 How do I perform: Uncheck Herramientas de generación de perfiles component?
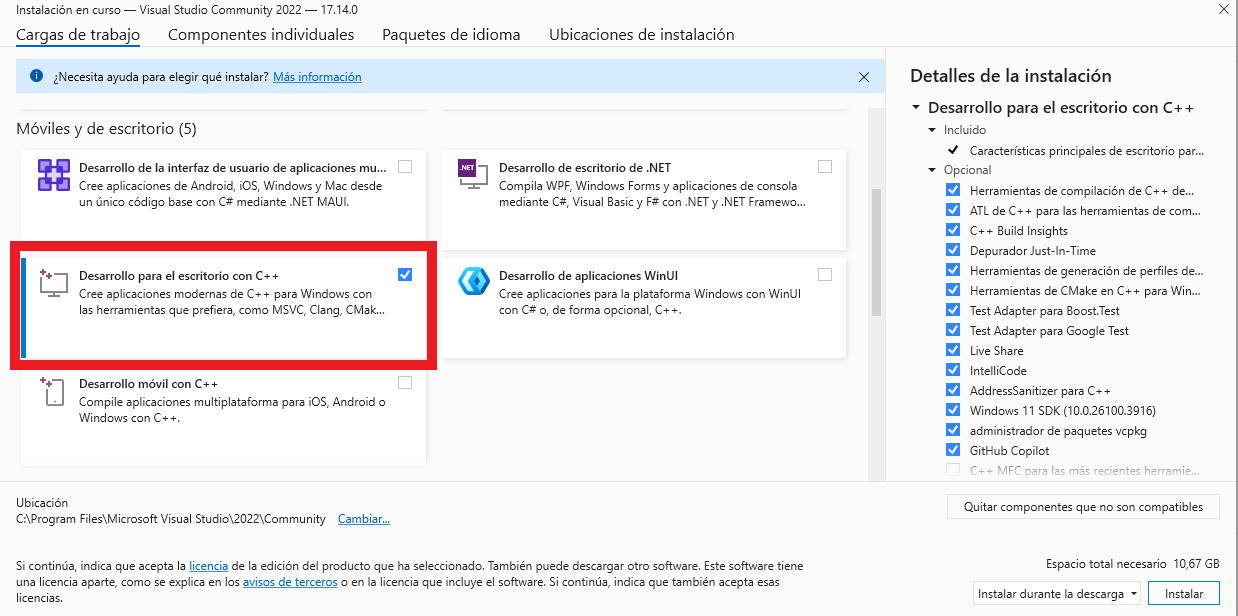coord(953,270)
